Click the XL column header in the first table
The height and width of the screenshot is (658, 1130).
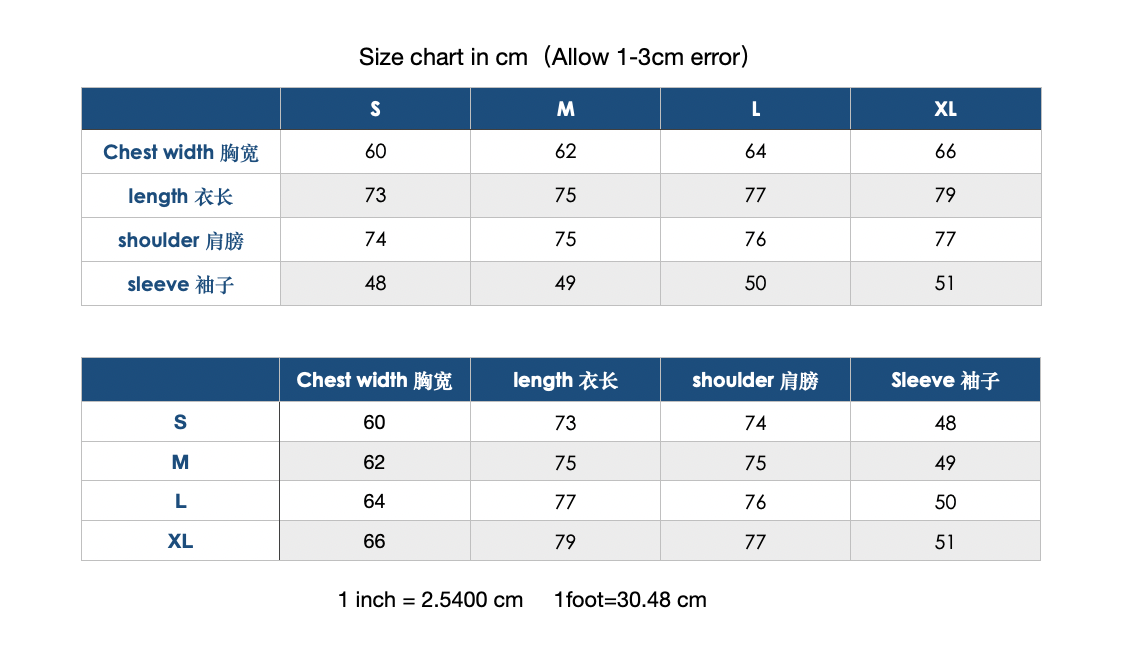click(945, 109)
